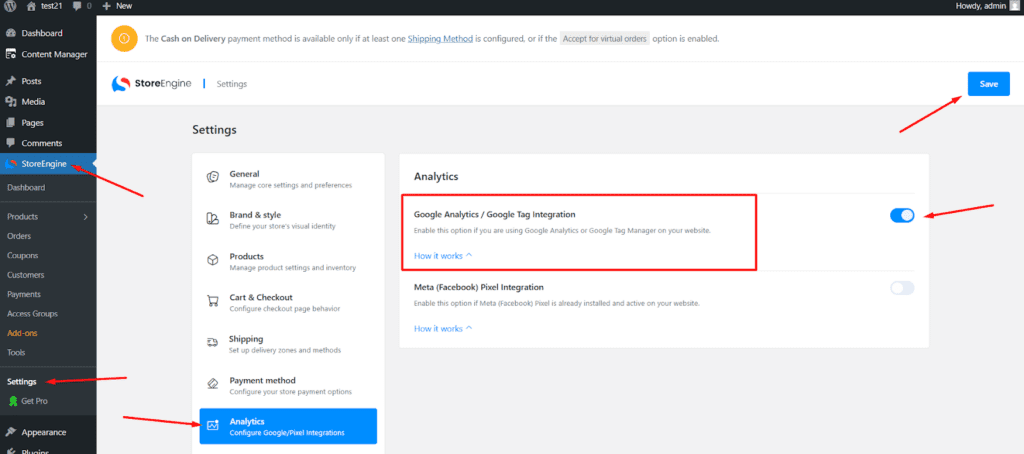1024x454 pixels.
Task: Click the Settings breadcrumb text
Action: pyautogui.click(x=232, y=84)
